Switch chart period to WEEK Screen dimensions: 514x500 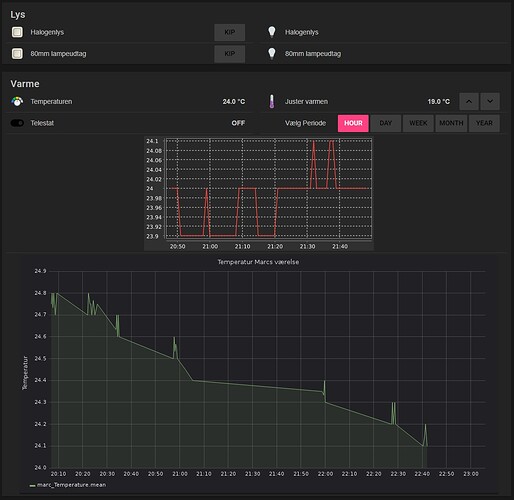click(418, 123)
